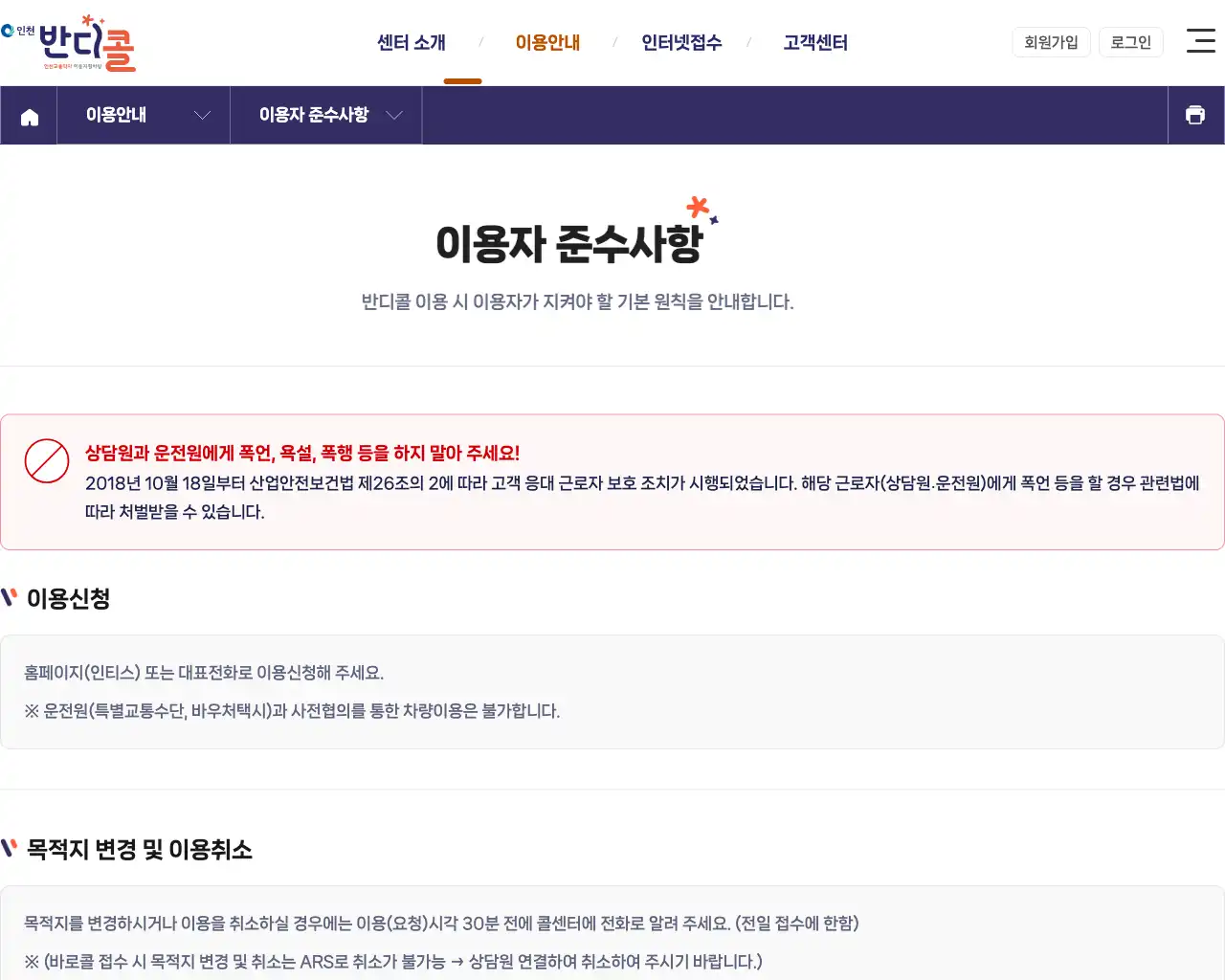Expand the 이용안내 breadcrumb dropdown
Viewport: 1225px width, 980px height.
click(144, 115)
